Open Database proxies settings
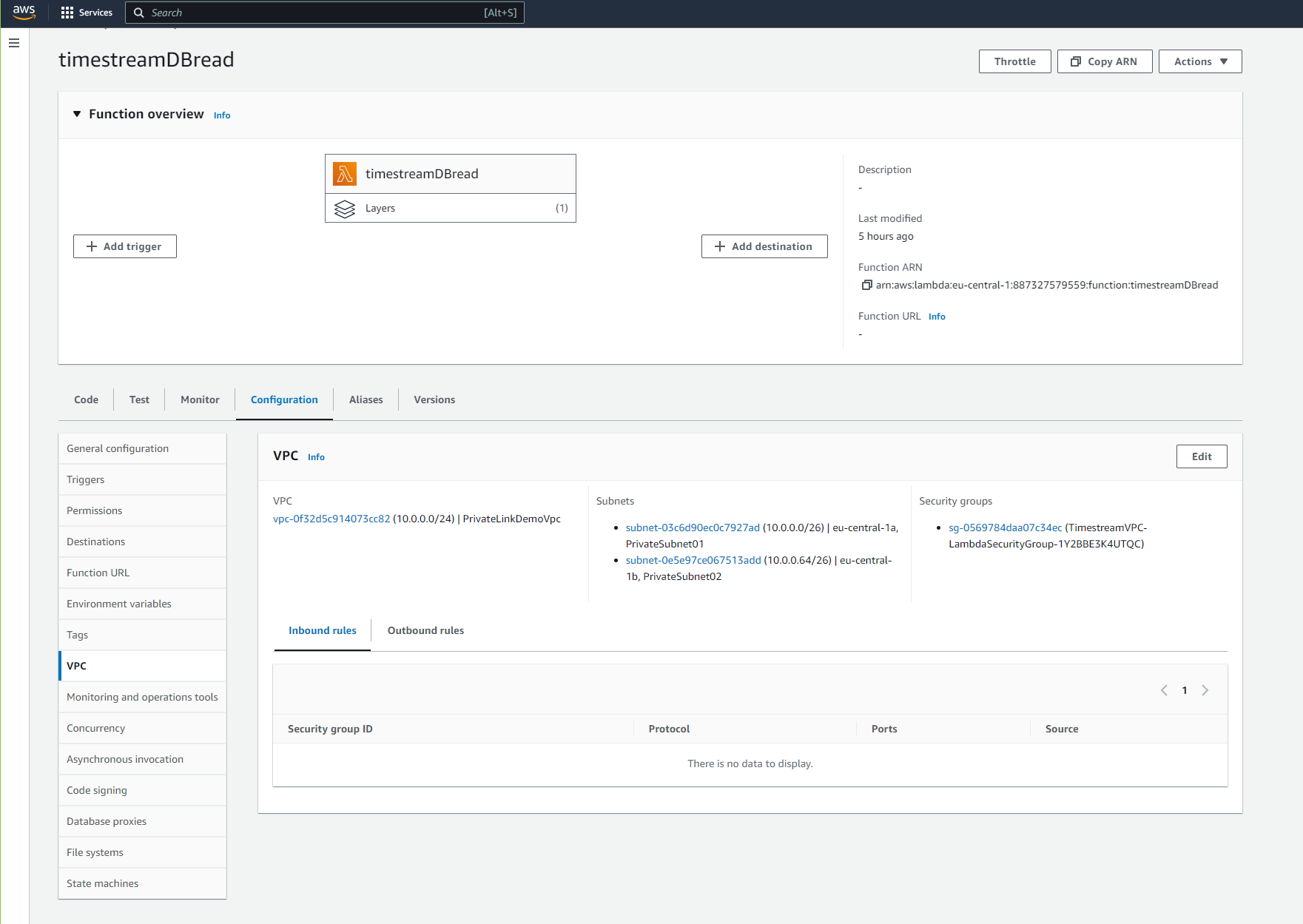This screenshot has width=1303, height=924. pyautogui.click(x=142, y=821)
